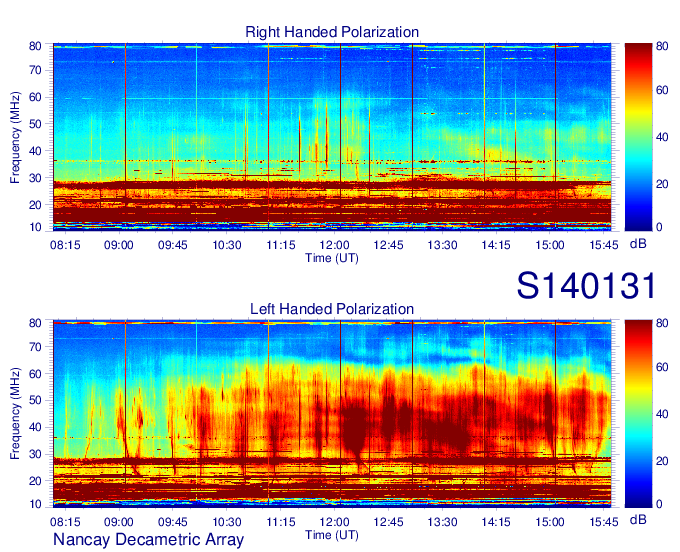Click '11:15' time tick under Right Handed plot

pyautogui.click(x=281, y=245)
